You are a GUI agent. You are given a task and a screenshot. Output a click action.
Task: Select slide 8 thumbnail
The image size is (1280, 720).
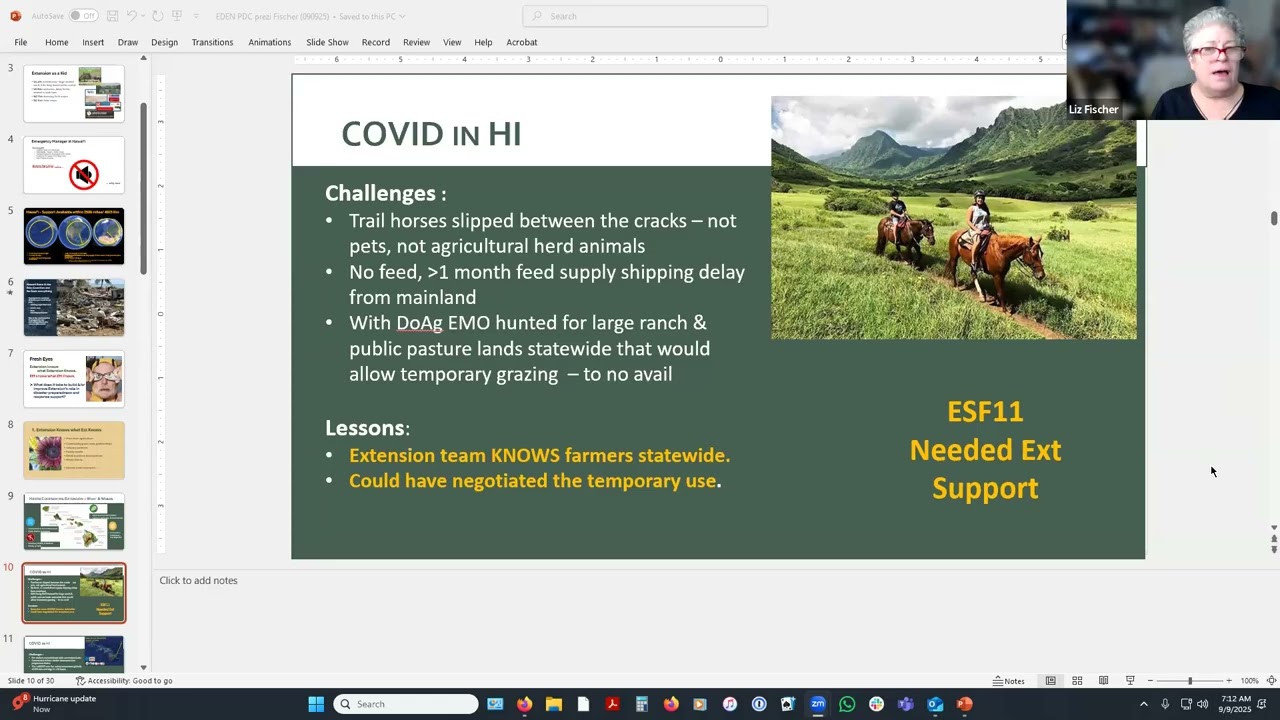[x=74, y=450]
